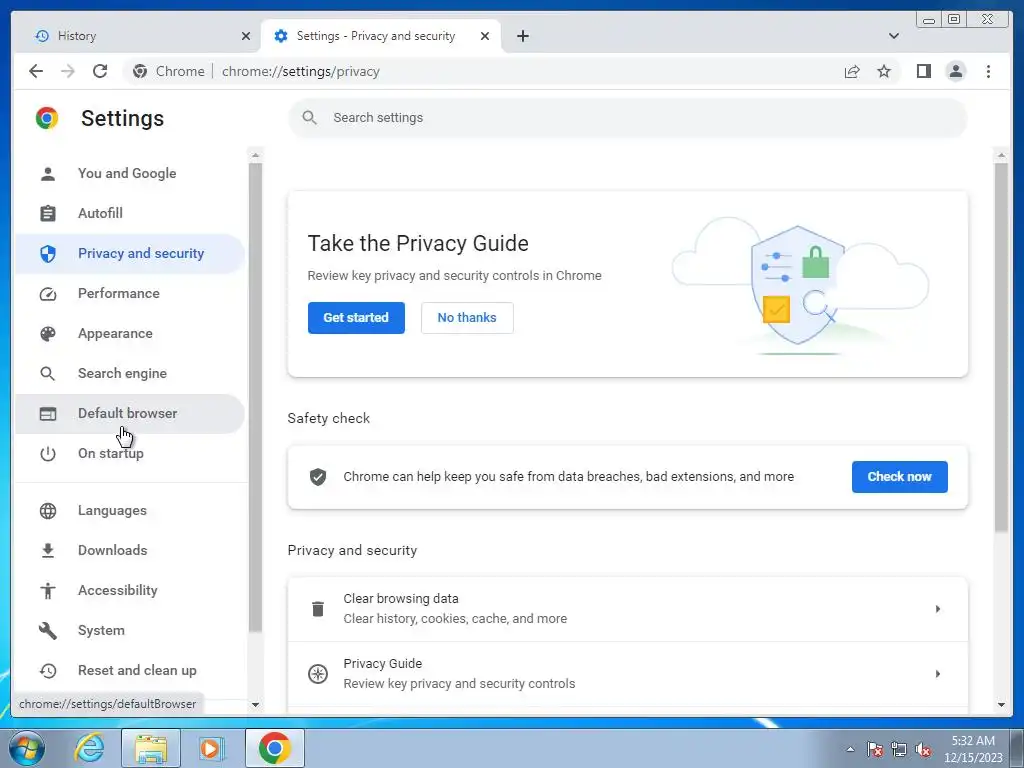
Task: Click the Chrome taskbar button
Action: tap(275, 748)
